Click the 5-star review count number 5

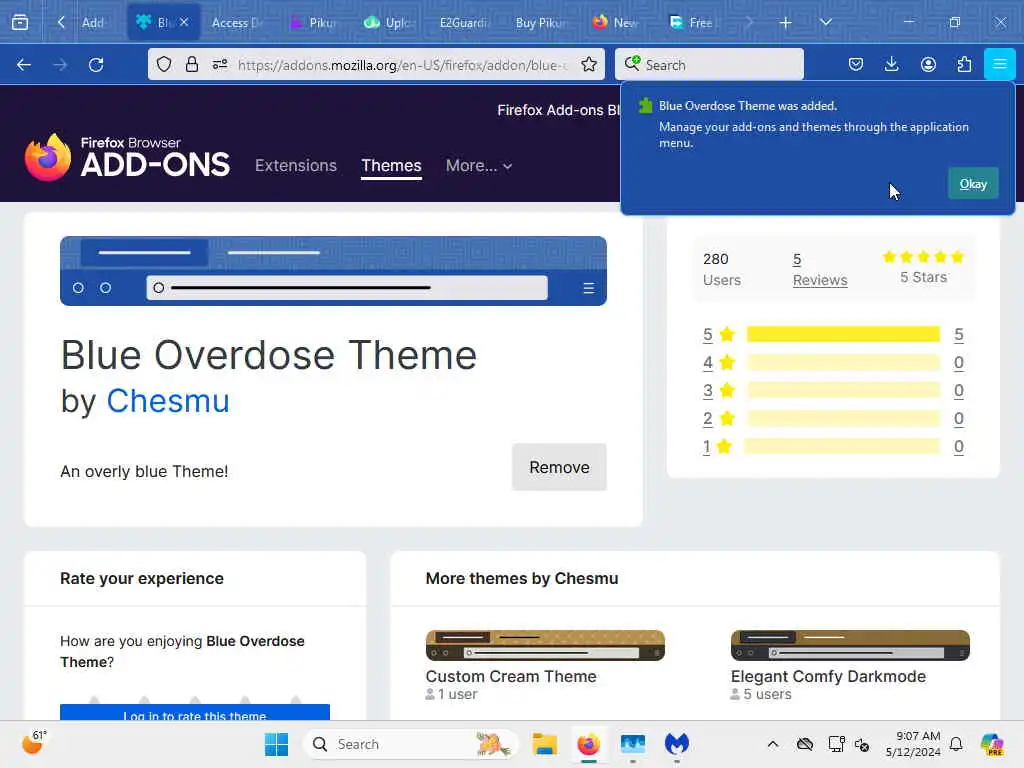(958, 334)
